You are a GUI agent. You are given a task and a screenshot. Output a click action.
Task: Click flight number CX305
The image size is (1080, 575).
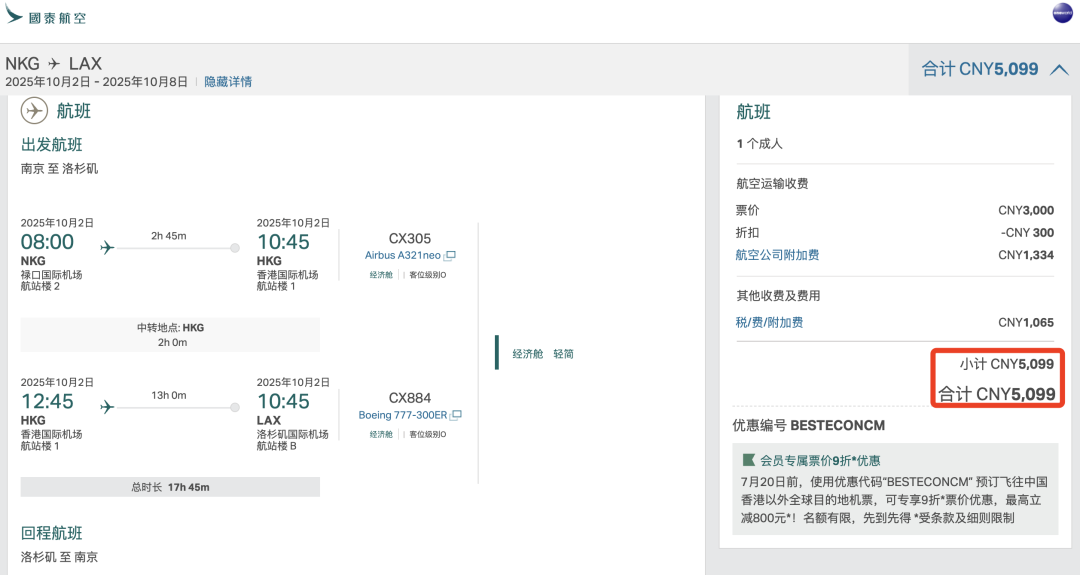point(410,239)
